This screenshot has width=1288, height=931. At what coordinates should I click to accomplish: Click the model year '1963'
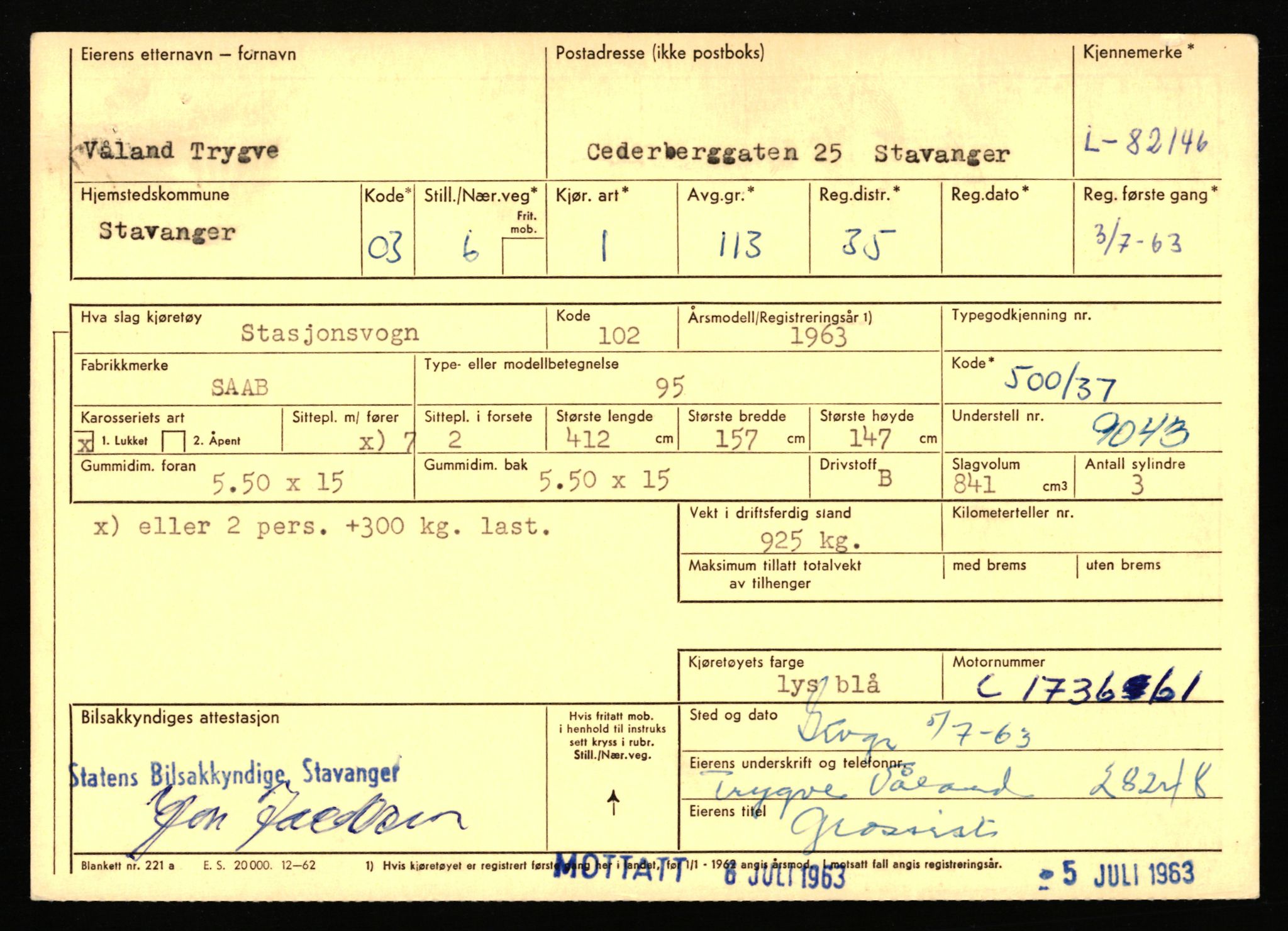pyautogui.click(x=818, y=337)
